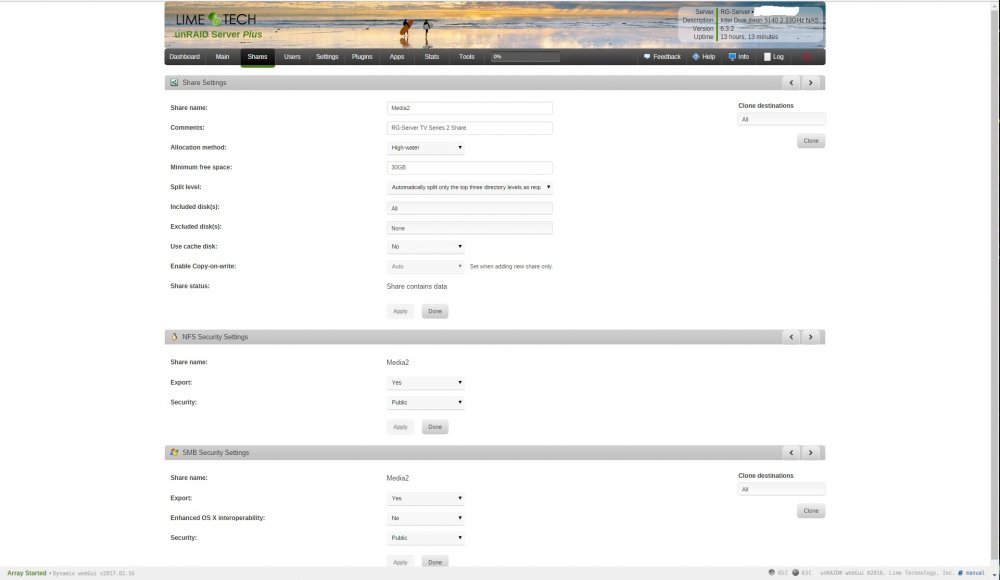Go to next share in Share Settings
The width and height of the screenshot is (1000, 580).
point(811,82)
